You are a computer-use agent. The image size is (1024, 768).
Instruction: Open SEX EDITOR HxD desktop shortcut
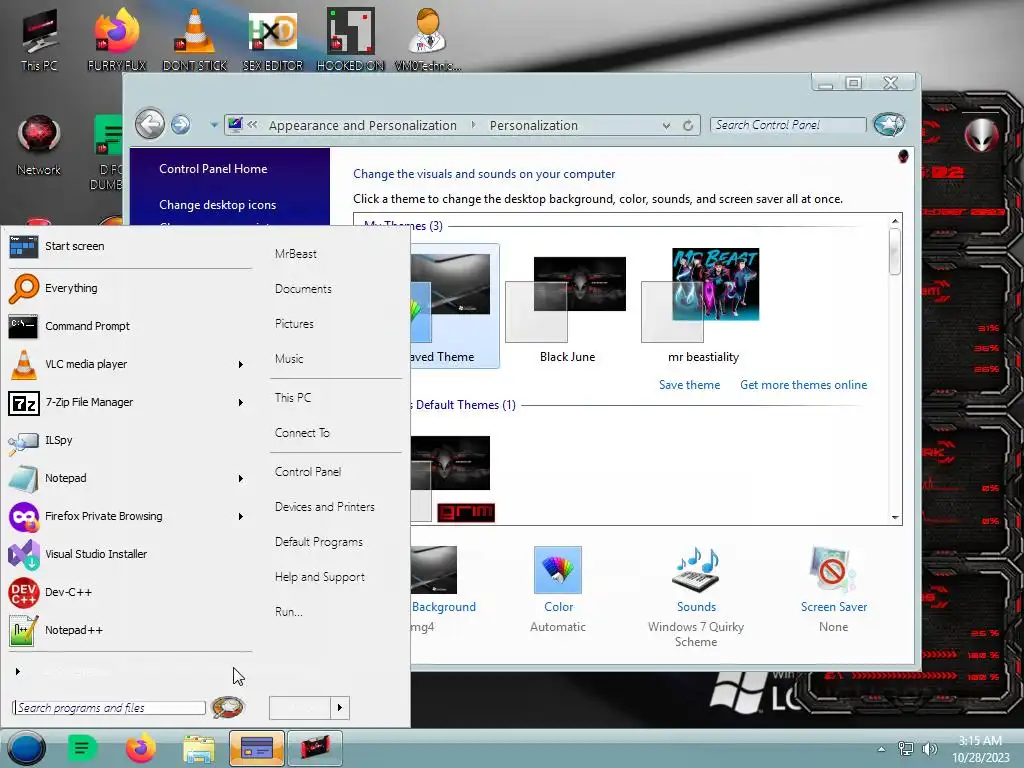[x=272, y=40]
